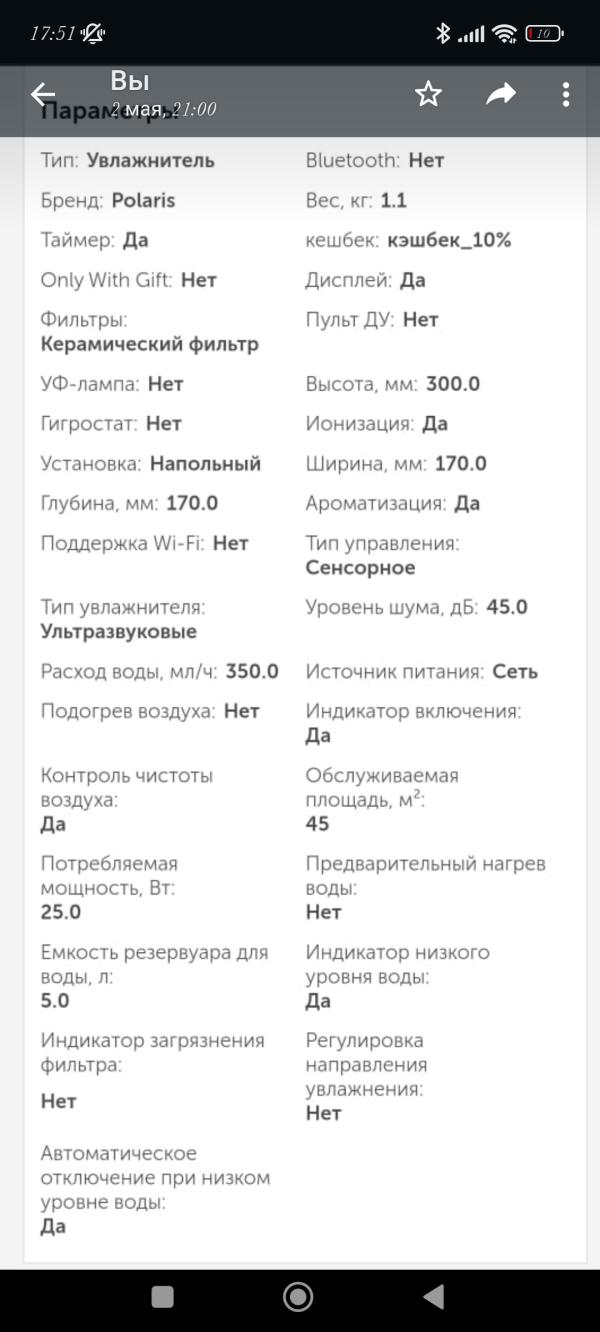Image resolution: width=600 pixels, height=1332 pixels.
Task: Star this image as favorite
Action: (x=428, y=94)
